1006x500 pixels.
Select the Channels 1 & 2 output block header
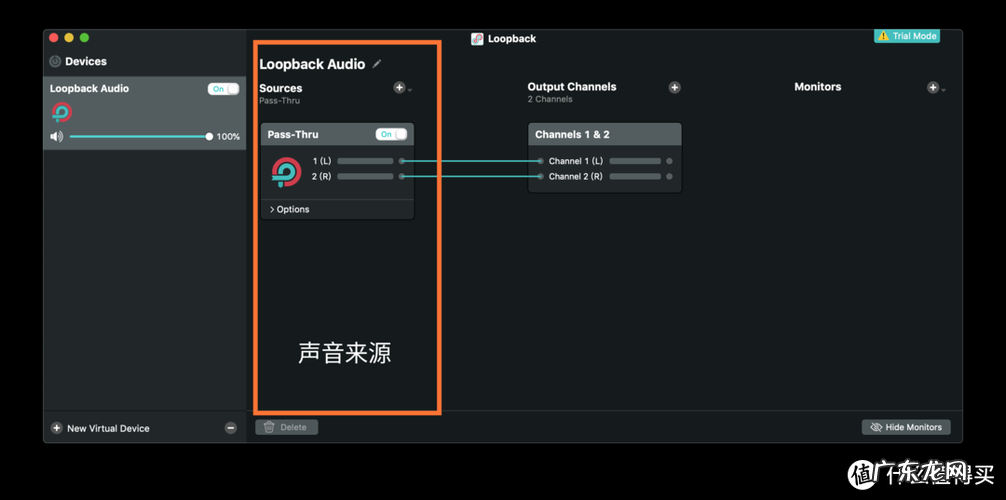[x=604, y=134]
